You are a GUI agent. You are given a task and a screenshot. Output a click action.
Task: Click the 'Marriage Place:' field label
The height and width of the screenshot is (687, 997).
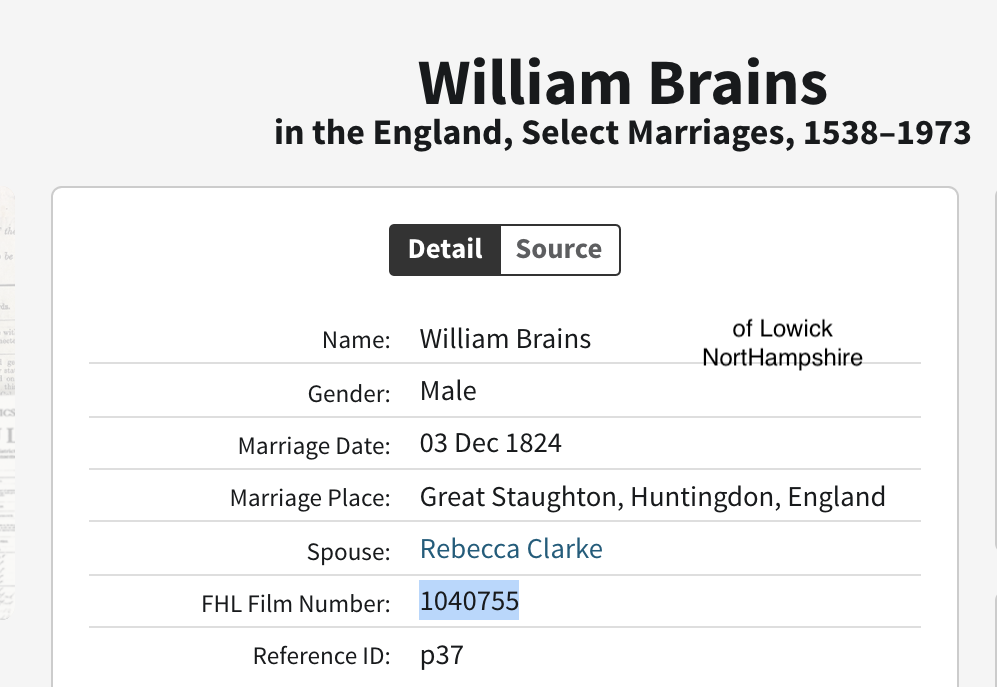(310, 499)
